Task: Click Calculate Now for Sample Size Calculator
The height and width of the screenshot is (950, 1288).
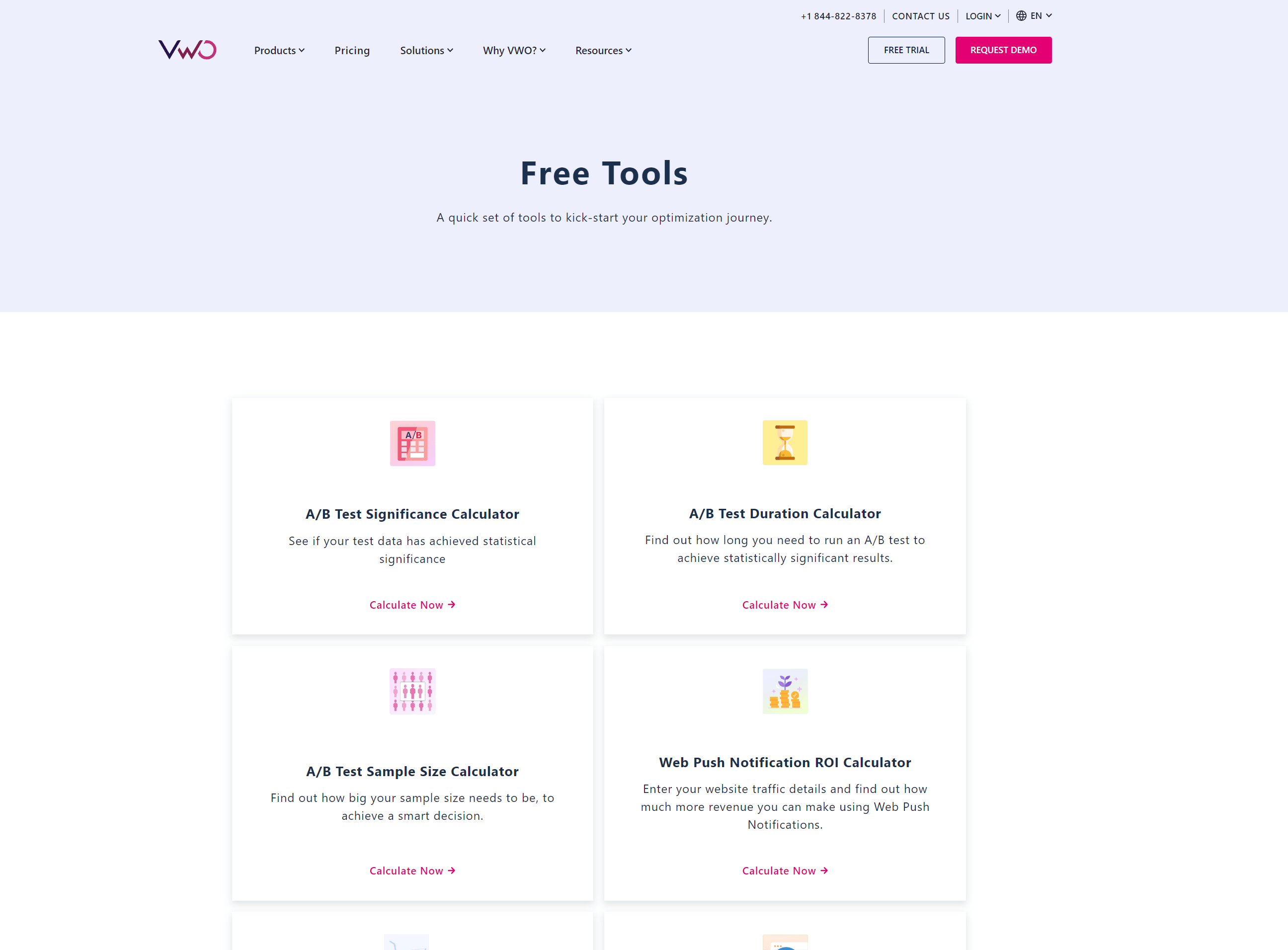Action: [x=412, y=870]
